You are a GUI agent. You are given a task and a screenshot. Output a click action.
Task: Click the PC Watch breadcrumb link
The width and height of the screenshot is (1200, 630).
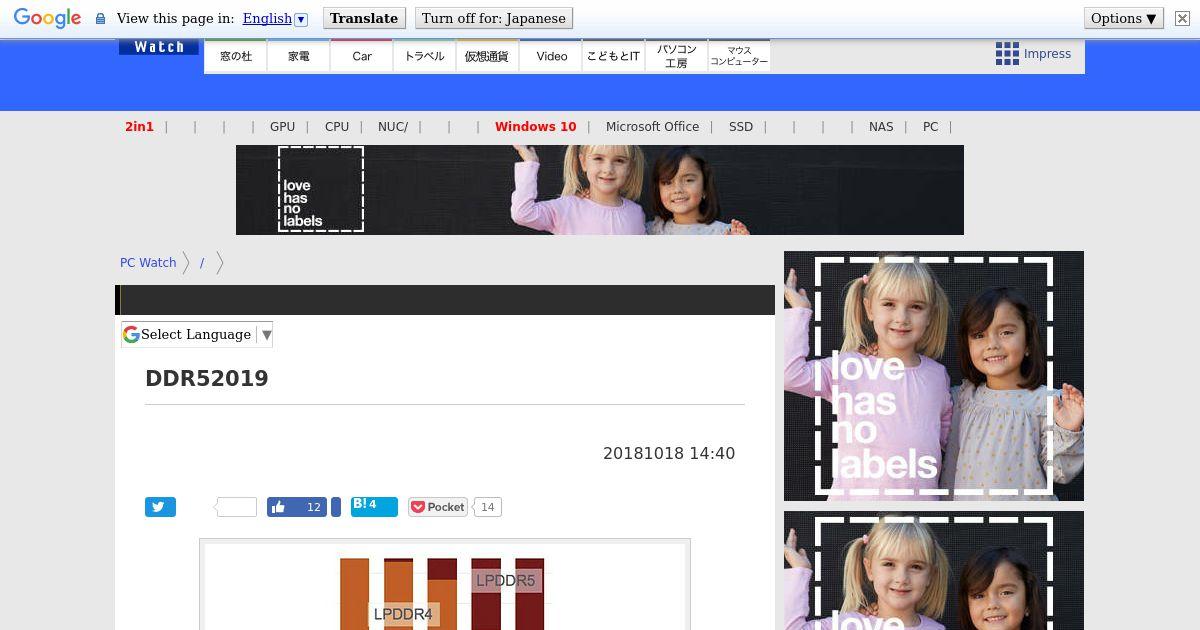tap(148, 263)
